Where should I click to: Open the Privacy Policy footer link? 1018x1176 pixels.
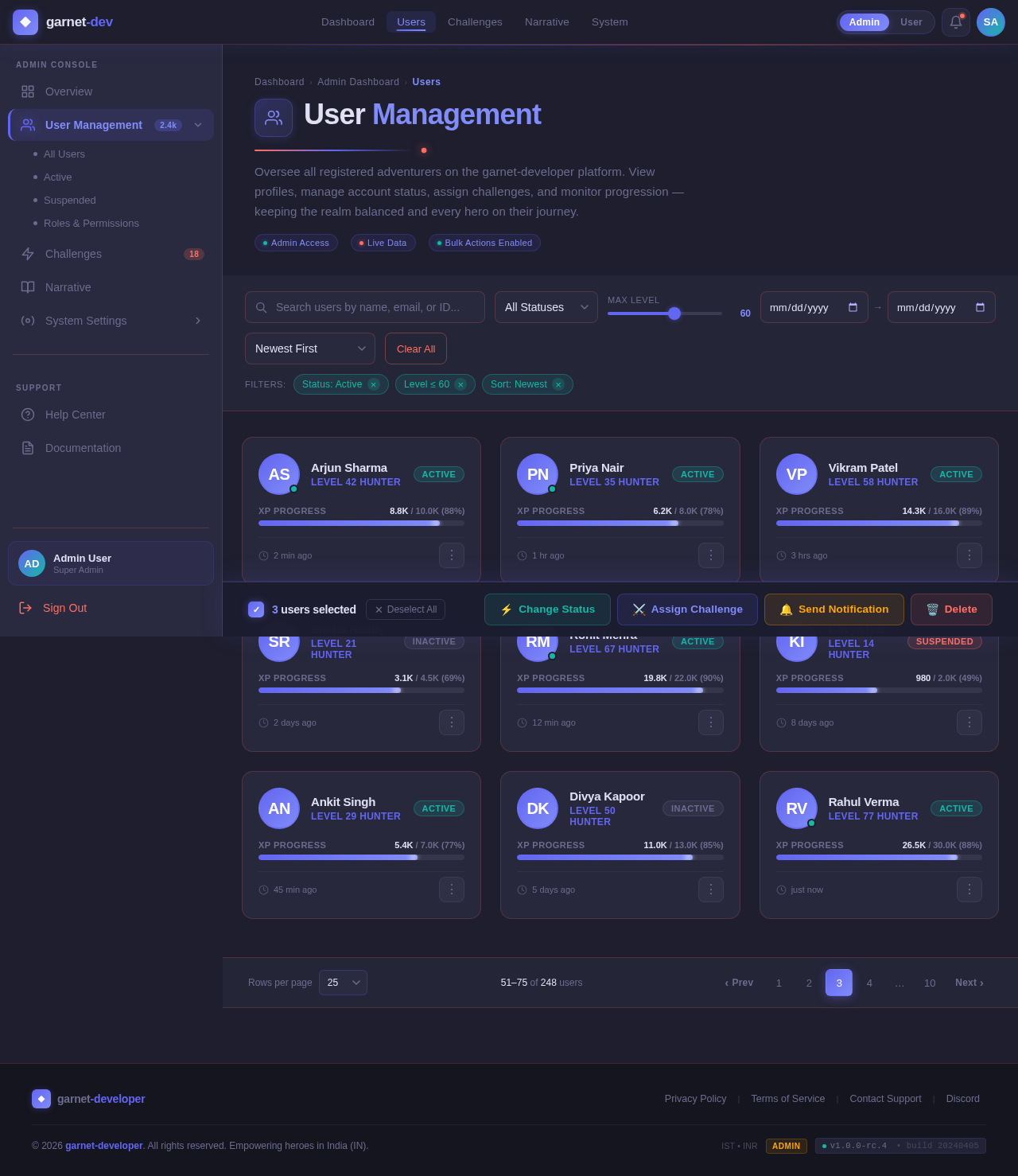pos(696,1099)
